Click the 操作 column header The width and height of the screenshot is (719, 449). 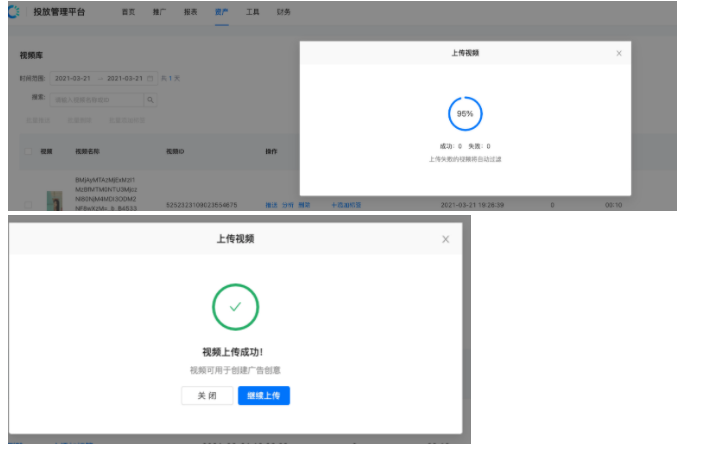point(271,151)
